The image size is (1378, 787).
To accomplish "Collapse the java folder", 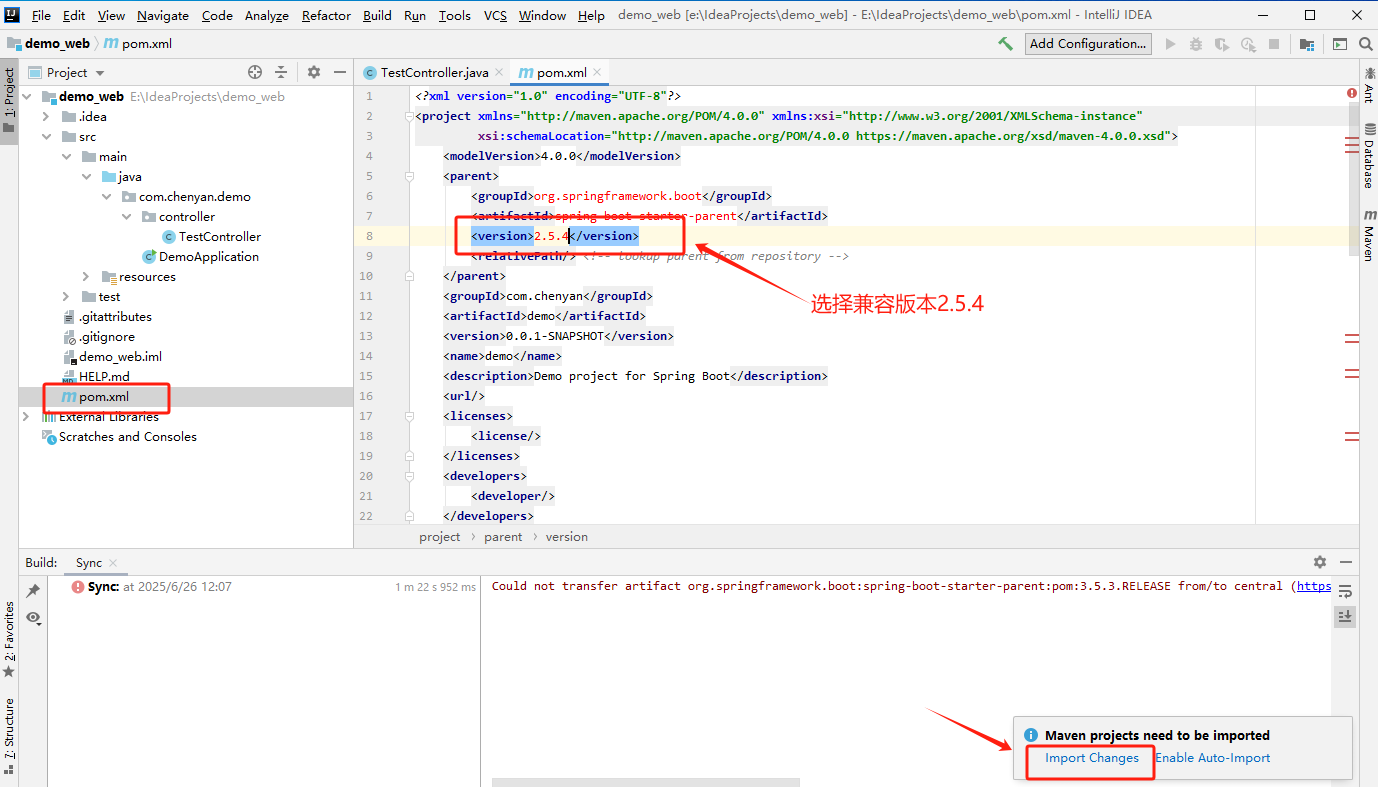I will click(86, 177).
